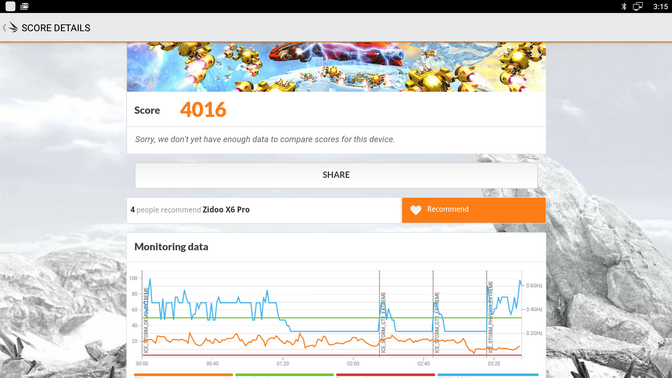Image resolution: width=672 pixels, height=378 pixels.
Task: Toggle the red legend bar below chart
Action: pos(386,375)
